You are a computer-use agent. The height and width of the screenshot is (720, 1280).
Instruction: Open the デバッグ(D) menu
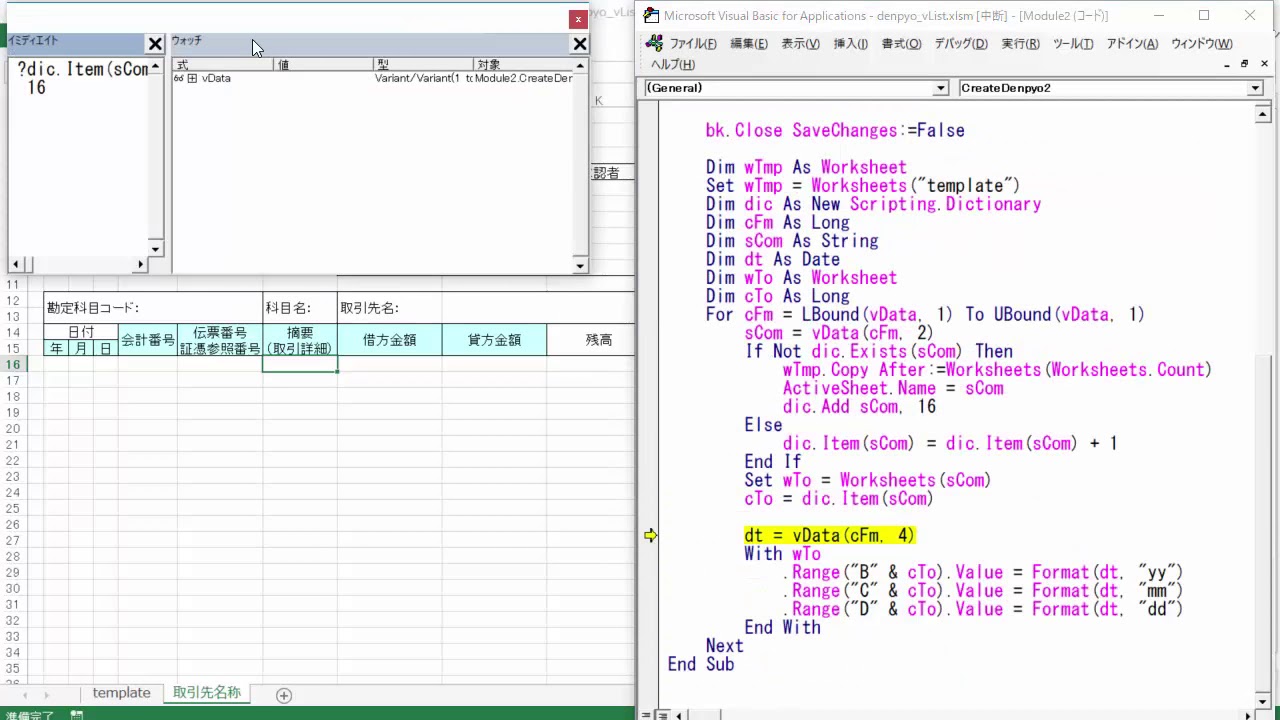tap(960, 44)
